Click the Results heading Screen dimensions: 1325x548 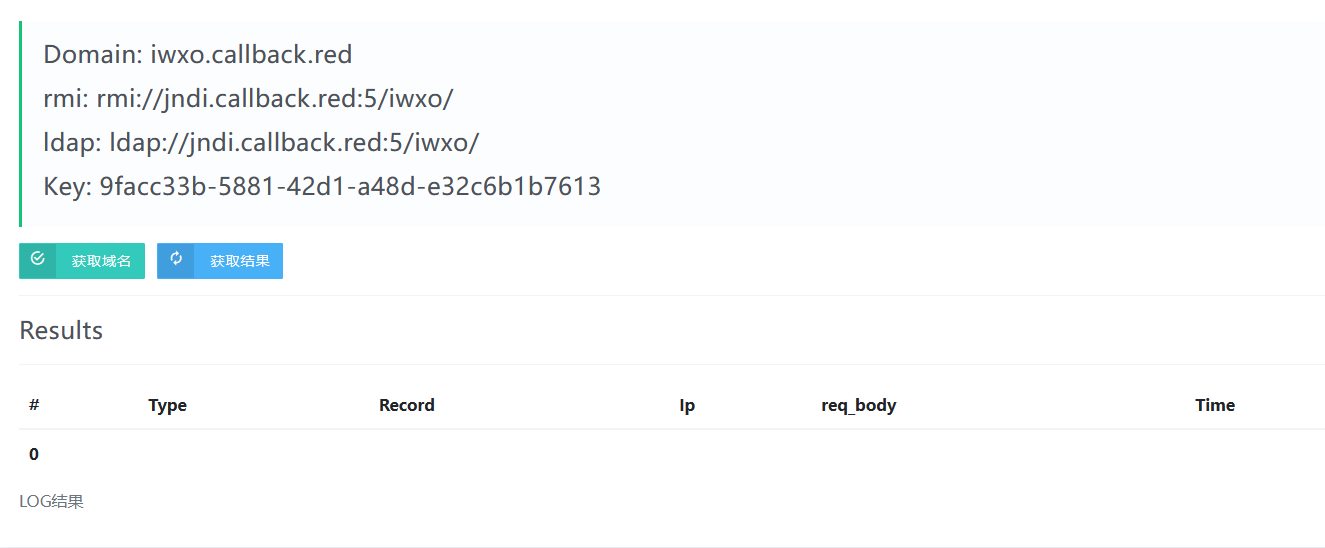click(x=61, y=330)
